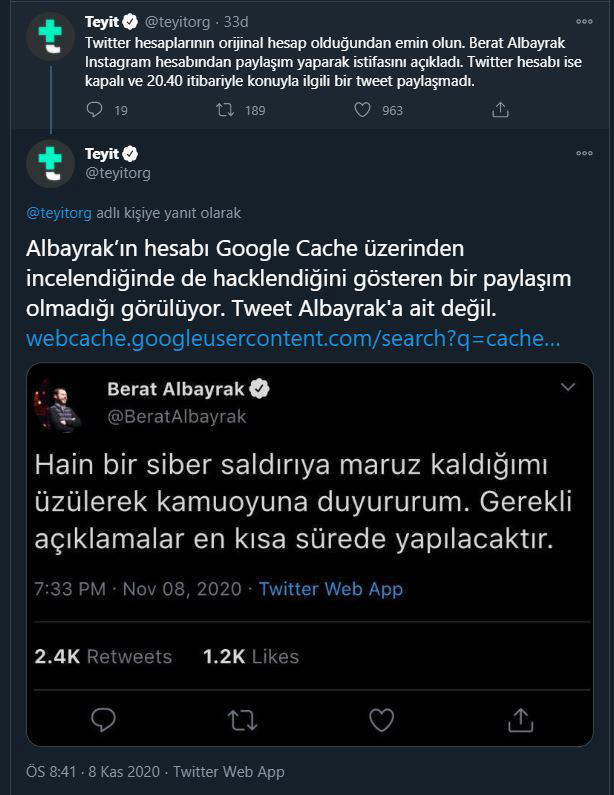View the 2.4K Retweets list
Screen dimensions: 614x795
click(103, 656)
